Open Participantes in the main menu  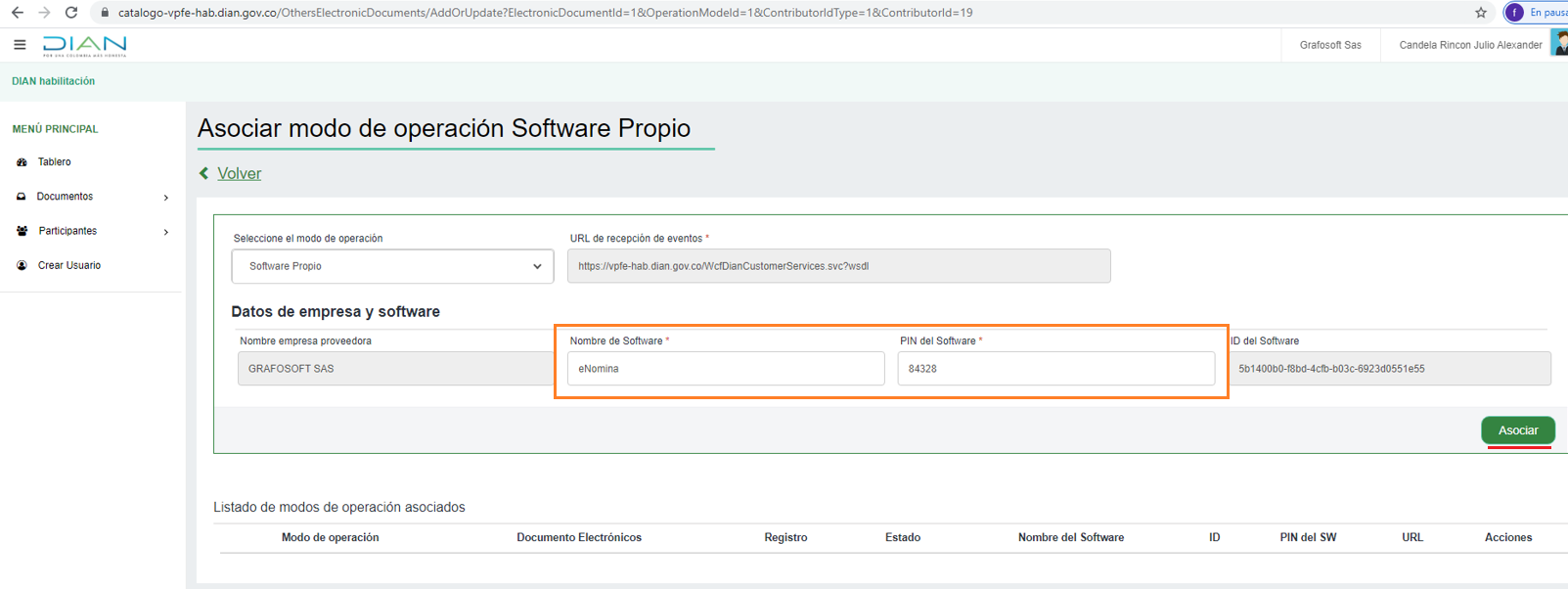click(67, 231)
